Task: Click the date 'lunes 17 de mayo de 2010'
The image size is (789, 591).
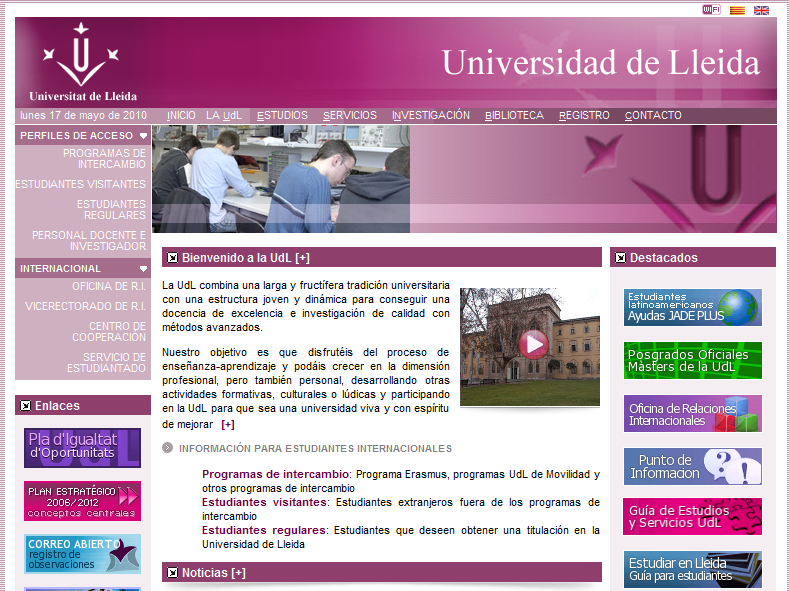Action: pyautogui.click(x=84, y=115)
